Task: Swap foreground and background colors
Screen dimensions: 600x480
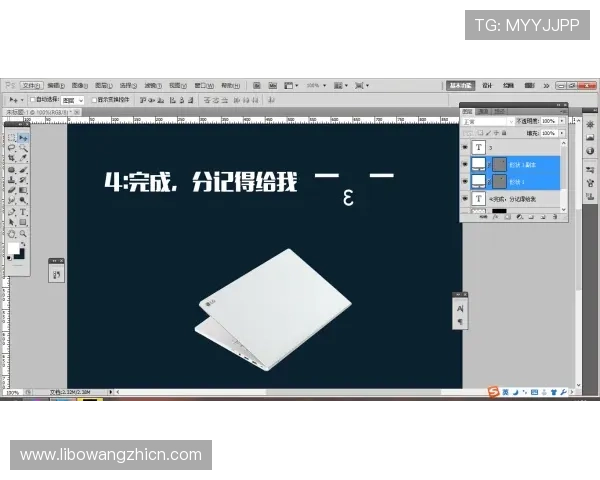Action: [x=23, y=244]
